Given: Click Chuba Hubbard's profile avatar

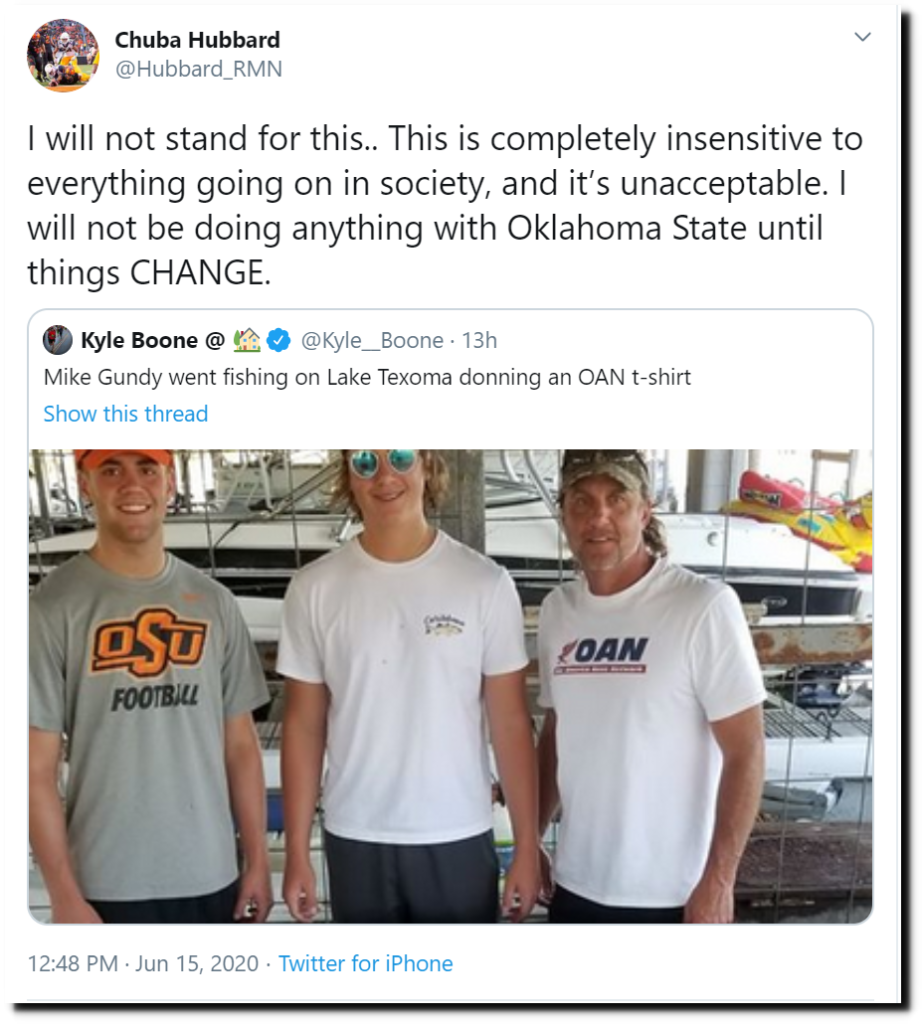Looking at the screenshot, I should (x=62, y=55).
